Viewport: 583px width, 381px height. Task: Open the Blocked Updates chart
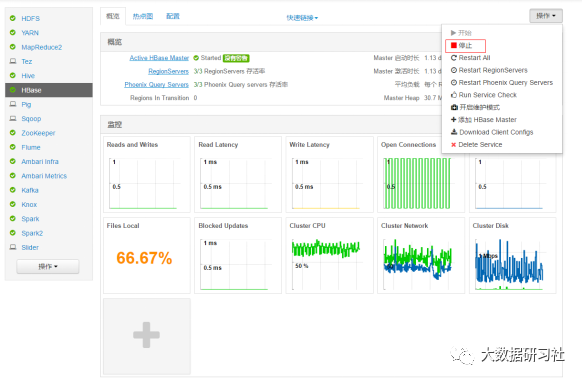238,256
